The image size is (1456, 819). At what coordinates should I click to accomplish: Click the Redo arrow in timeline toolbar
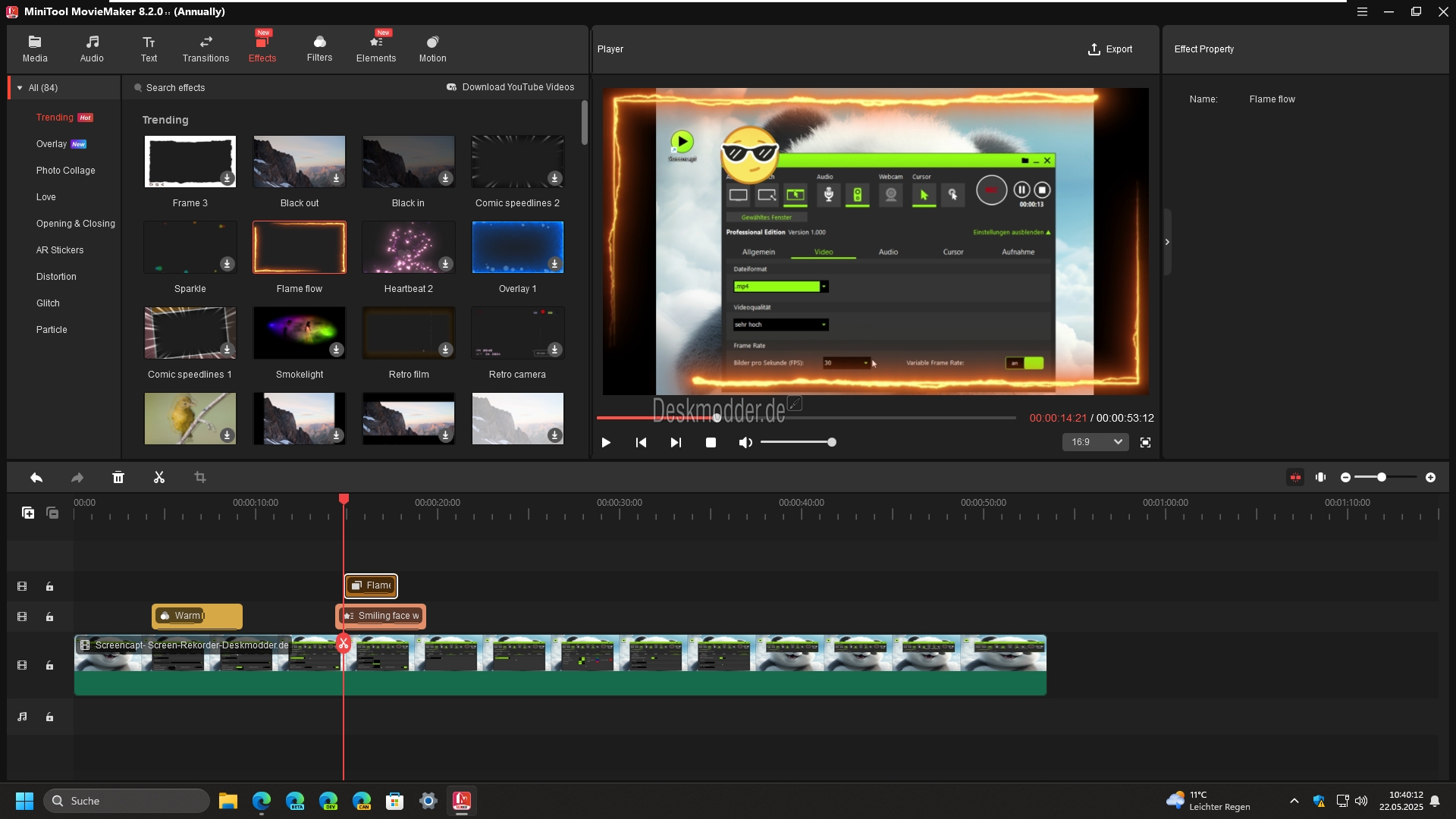pos(77,478)
